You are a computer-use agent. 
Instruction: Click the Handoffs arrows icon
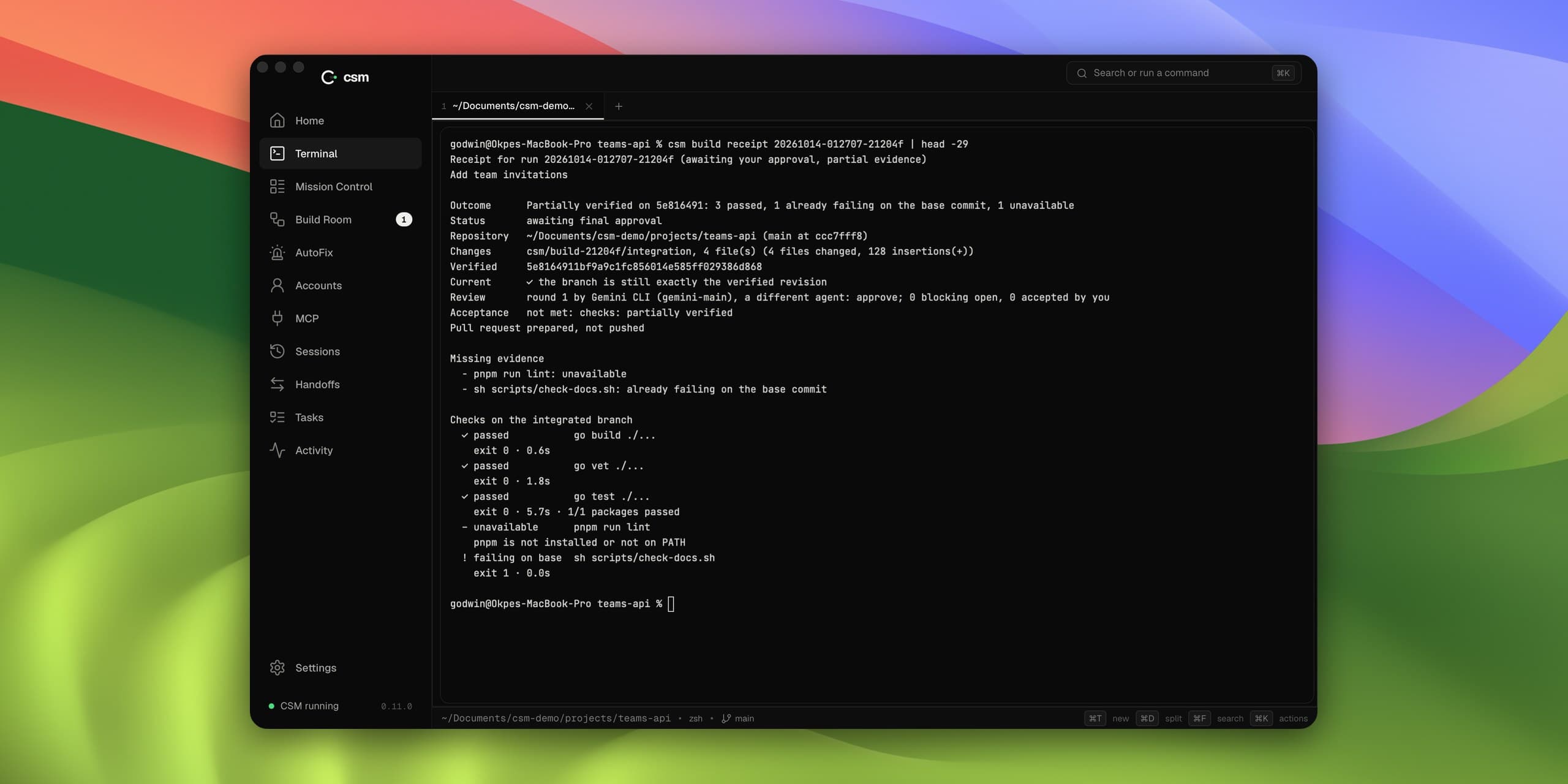[277, 384]
